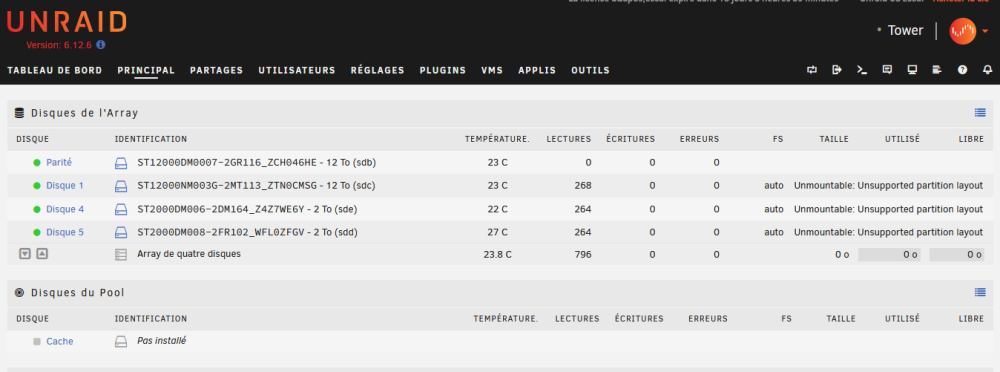Click the up arrow button in the array totals row
The width and height of the screenshot is (1000, 372).
[41, 254]
